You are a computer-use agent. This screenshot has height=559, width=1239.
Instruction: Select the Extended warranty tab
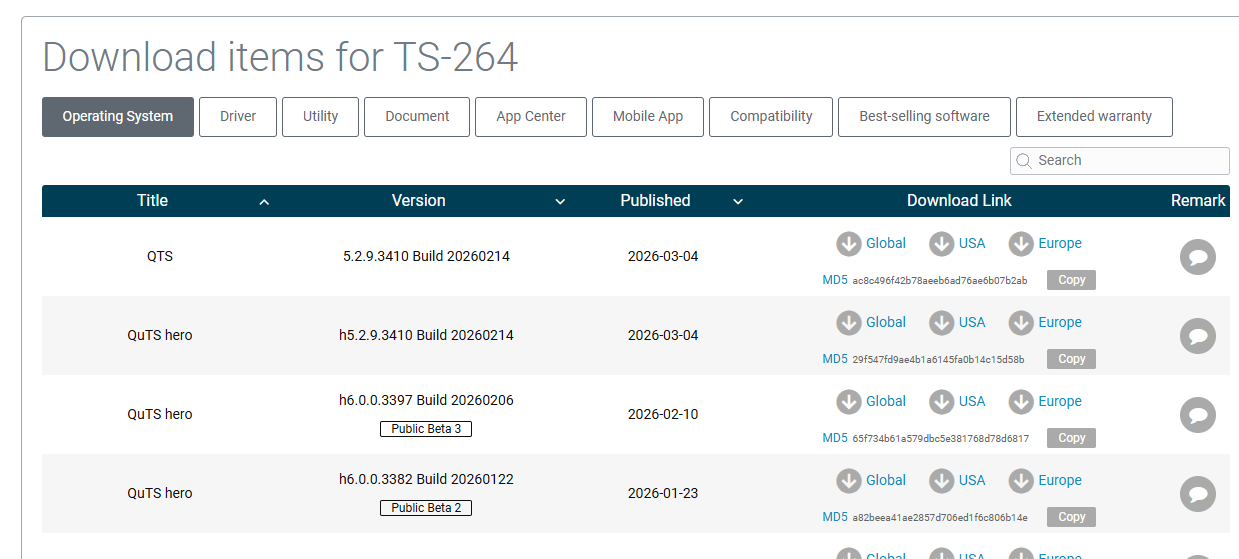[1093, 117]
